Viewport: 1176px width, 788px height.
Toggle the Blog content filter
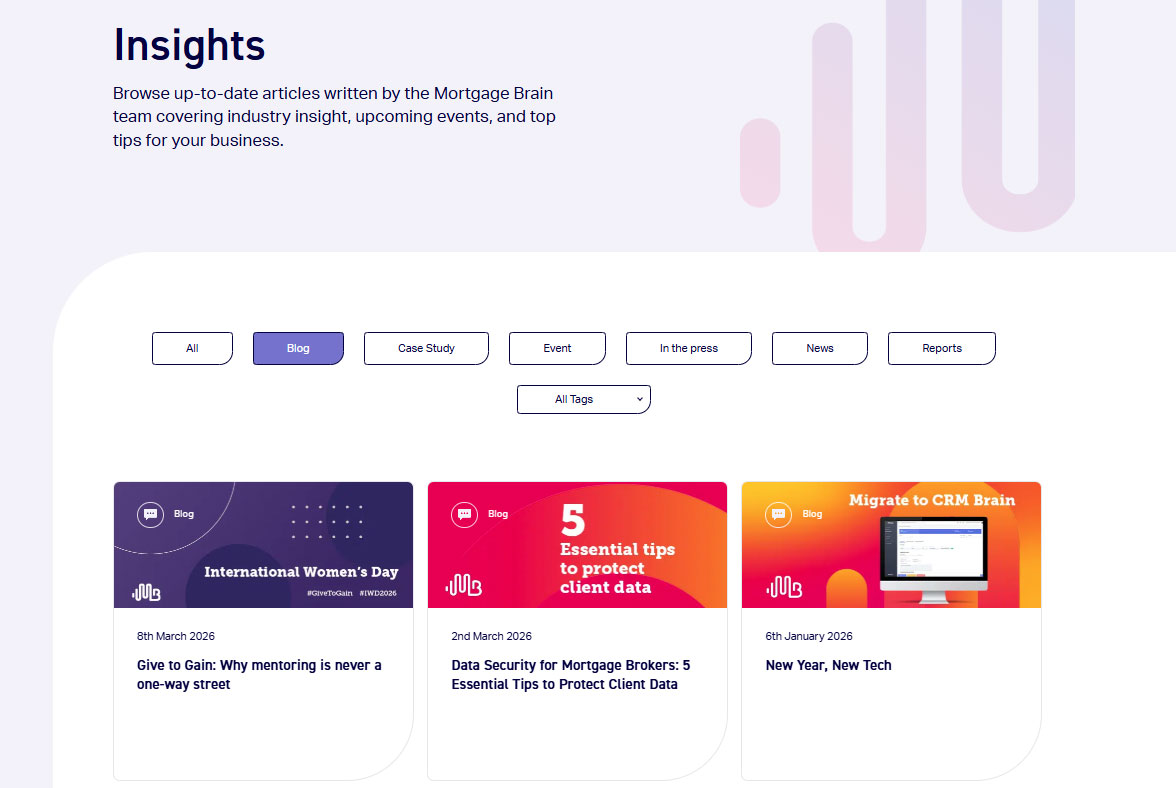(x=298, y=348)
